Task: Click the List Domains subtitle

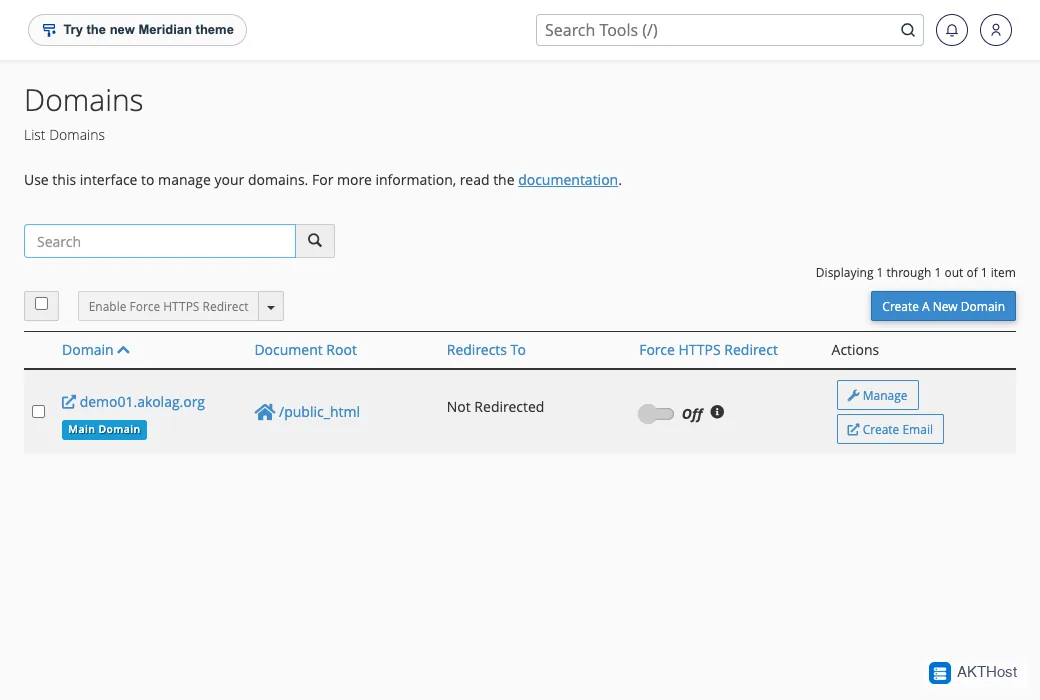Action: (64, 135)
